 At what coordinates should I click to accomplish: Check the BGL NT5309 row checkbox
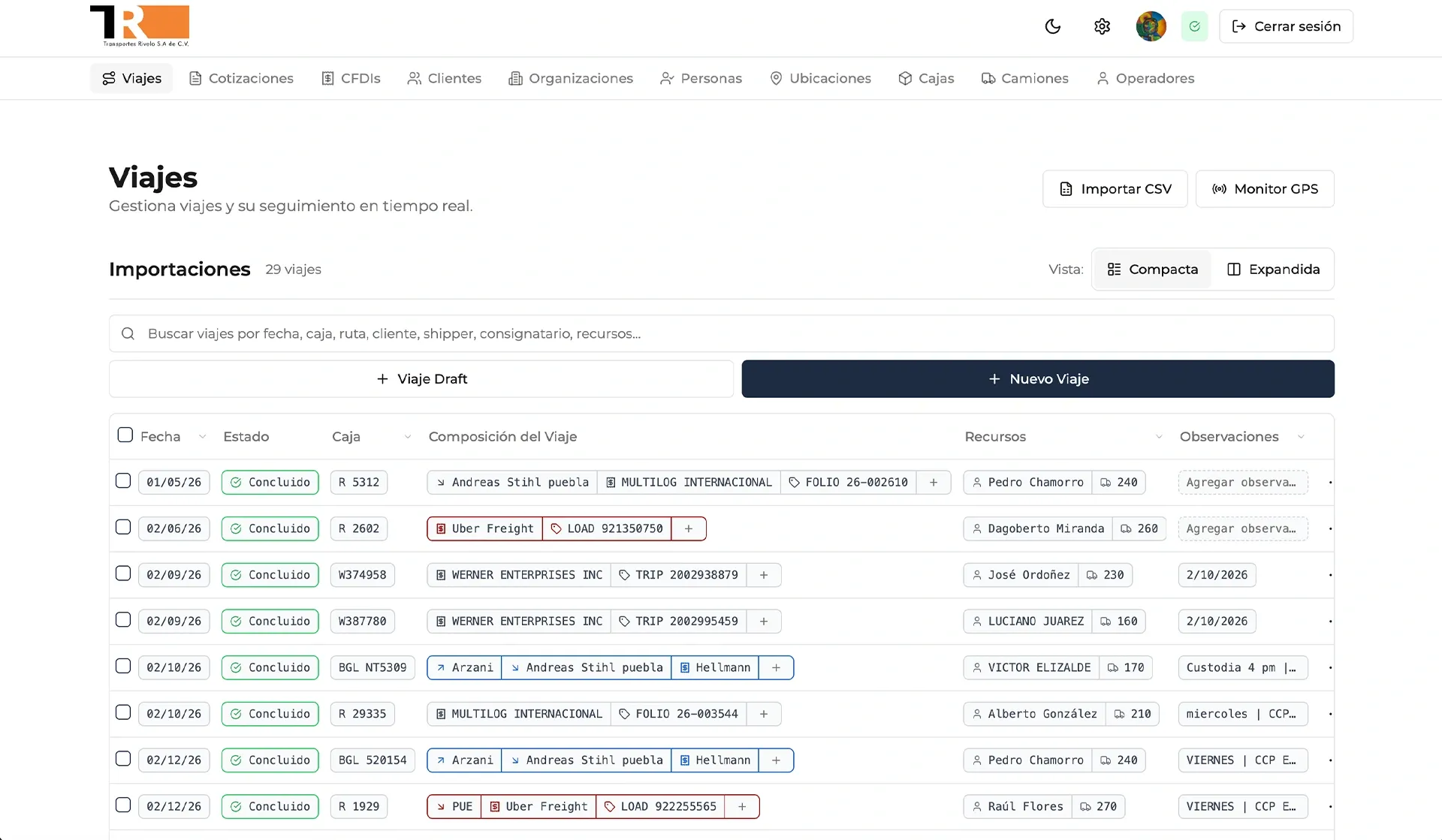(123, 666)
